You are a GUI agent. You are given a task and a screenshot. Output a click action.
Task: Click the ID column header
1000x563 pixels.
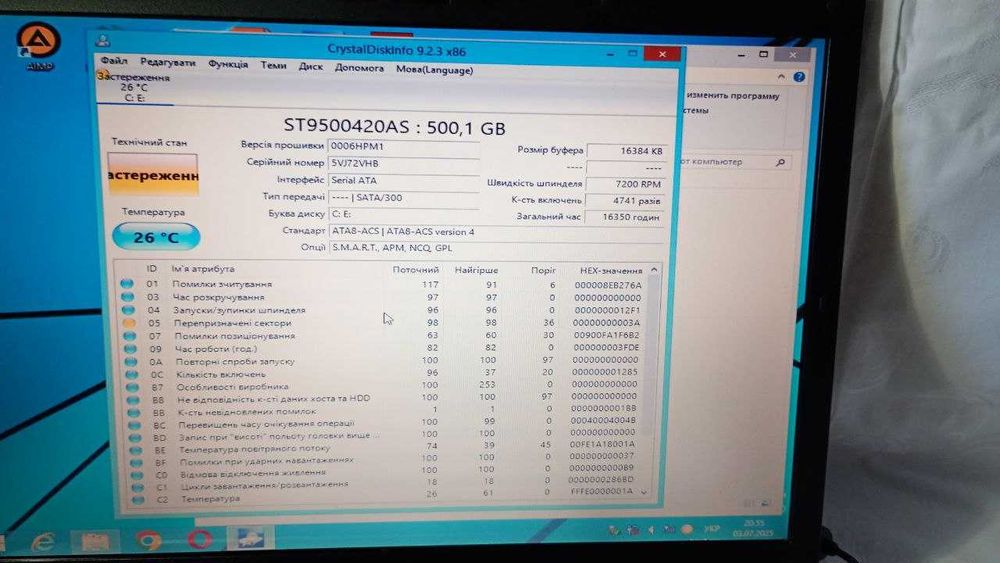pyautogui.click(x=151, y=268)
